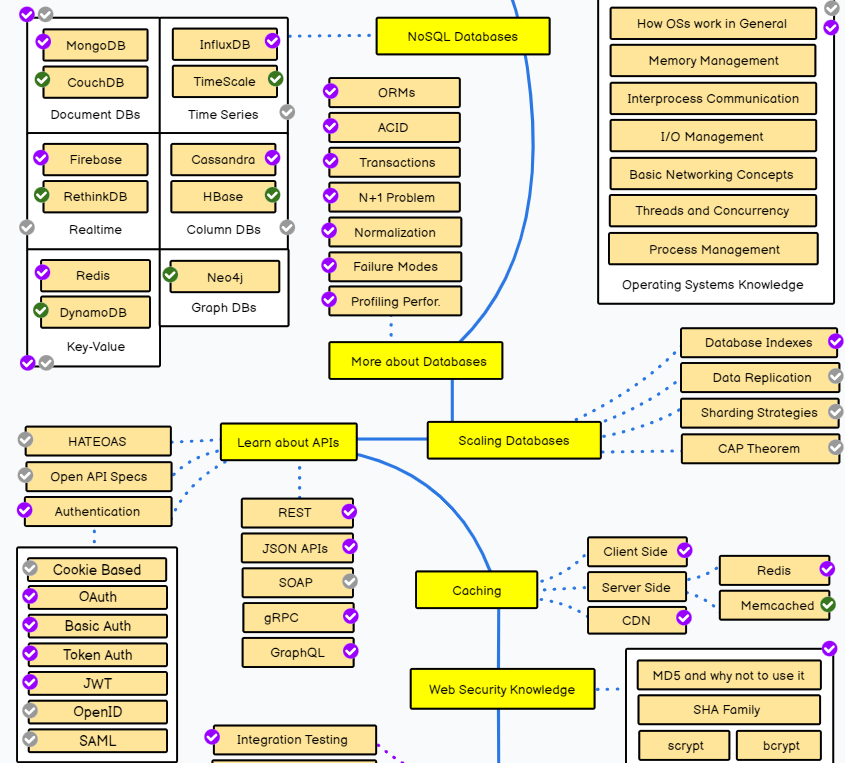This screenshot has width=845, height=763.
Task: Open the Sharding Strategies item
Action: click(x=758, y=413)
